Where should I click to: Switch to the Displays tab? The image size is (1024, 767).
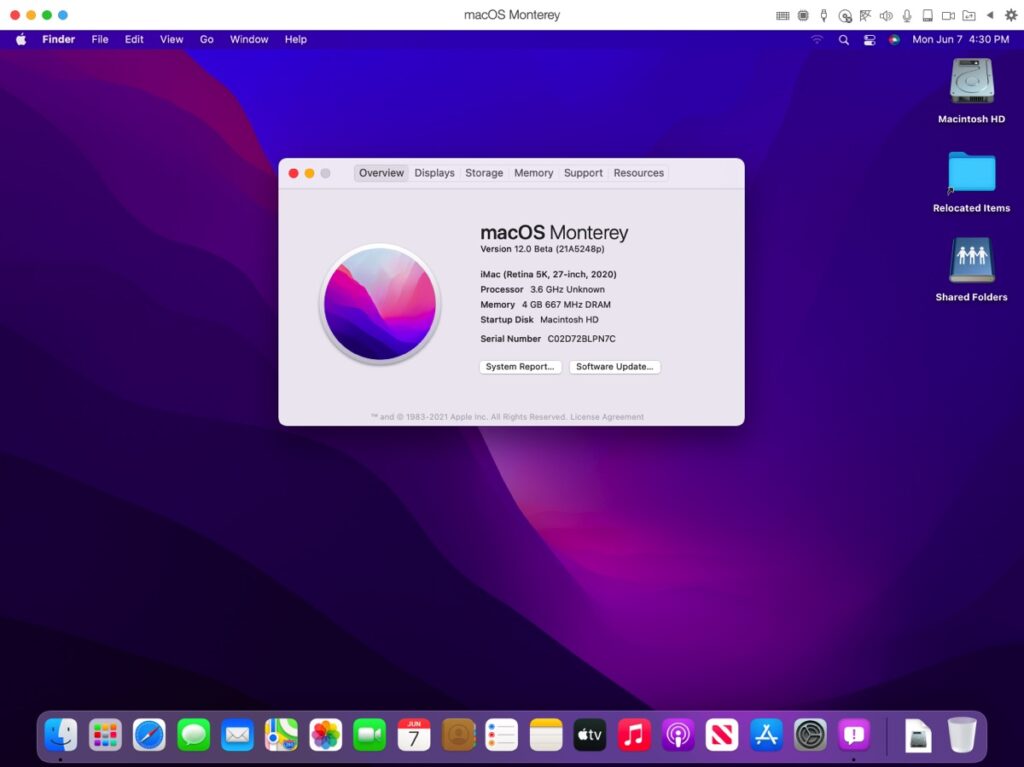click(434, 173)
